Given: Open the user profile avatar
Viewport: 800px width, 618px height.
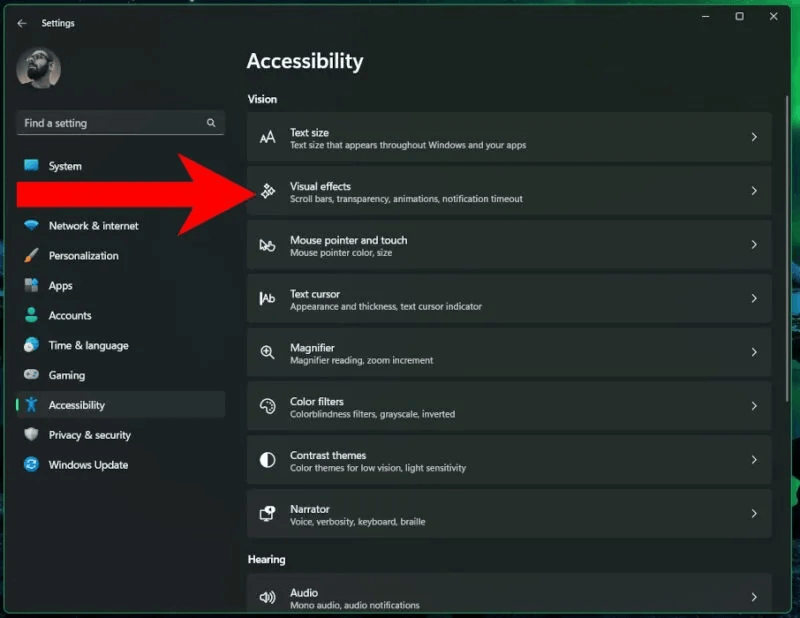Looking at the screenshot, I should coord(39,68).
